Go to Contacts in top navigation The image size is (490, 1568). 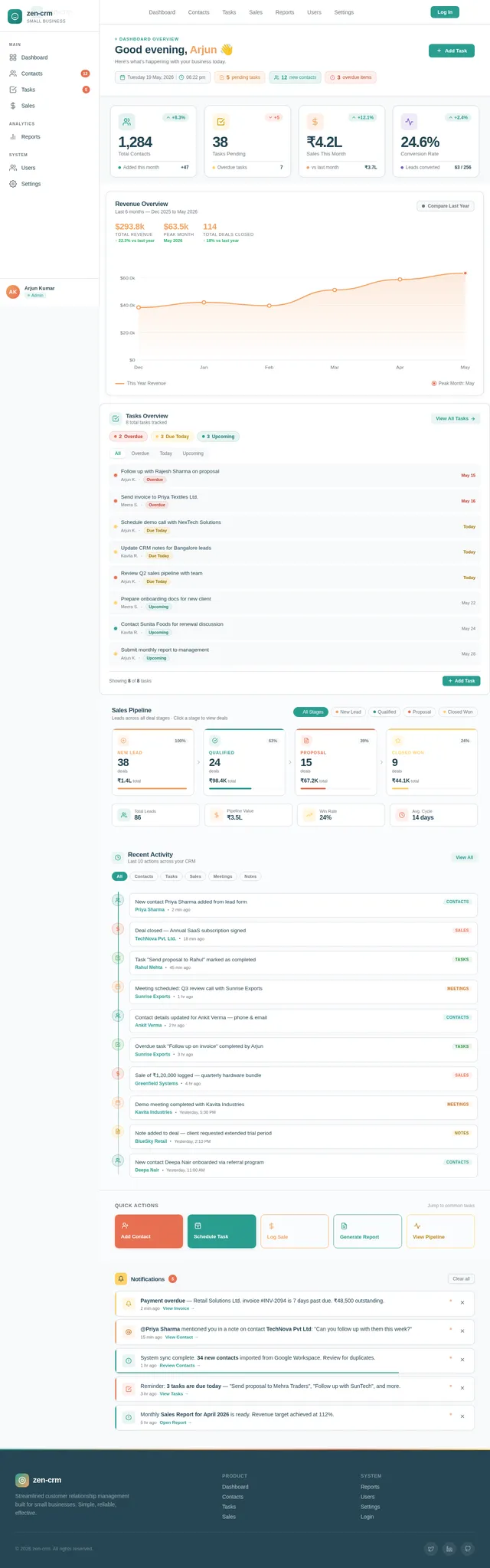coord(198,12)
